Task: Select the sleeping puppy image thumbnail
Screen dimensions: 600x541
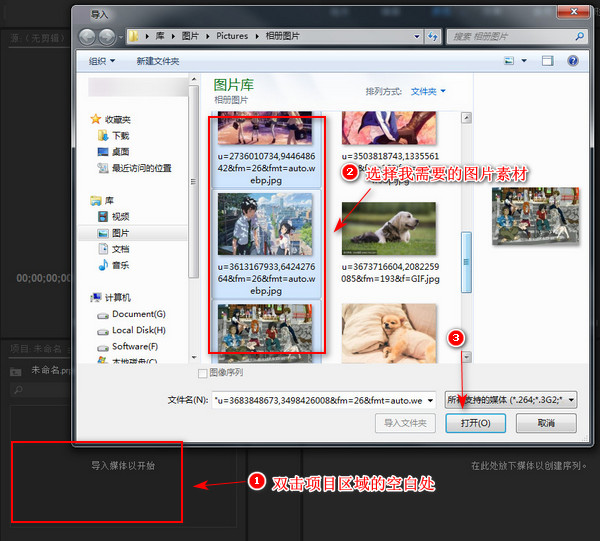Action: tap(389, 333)
